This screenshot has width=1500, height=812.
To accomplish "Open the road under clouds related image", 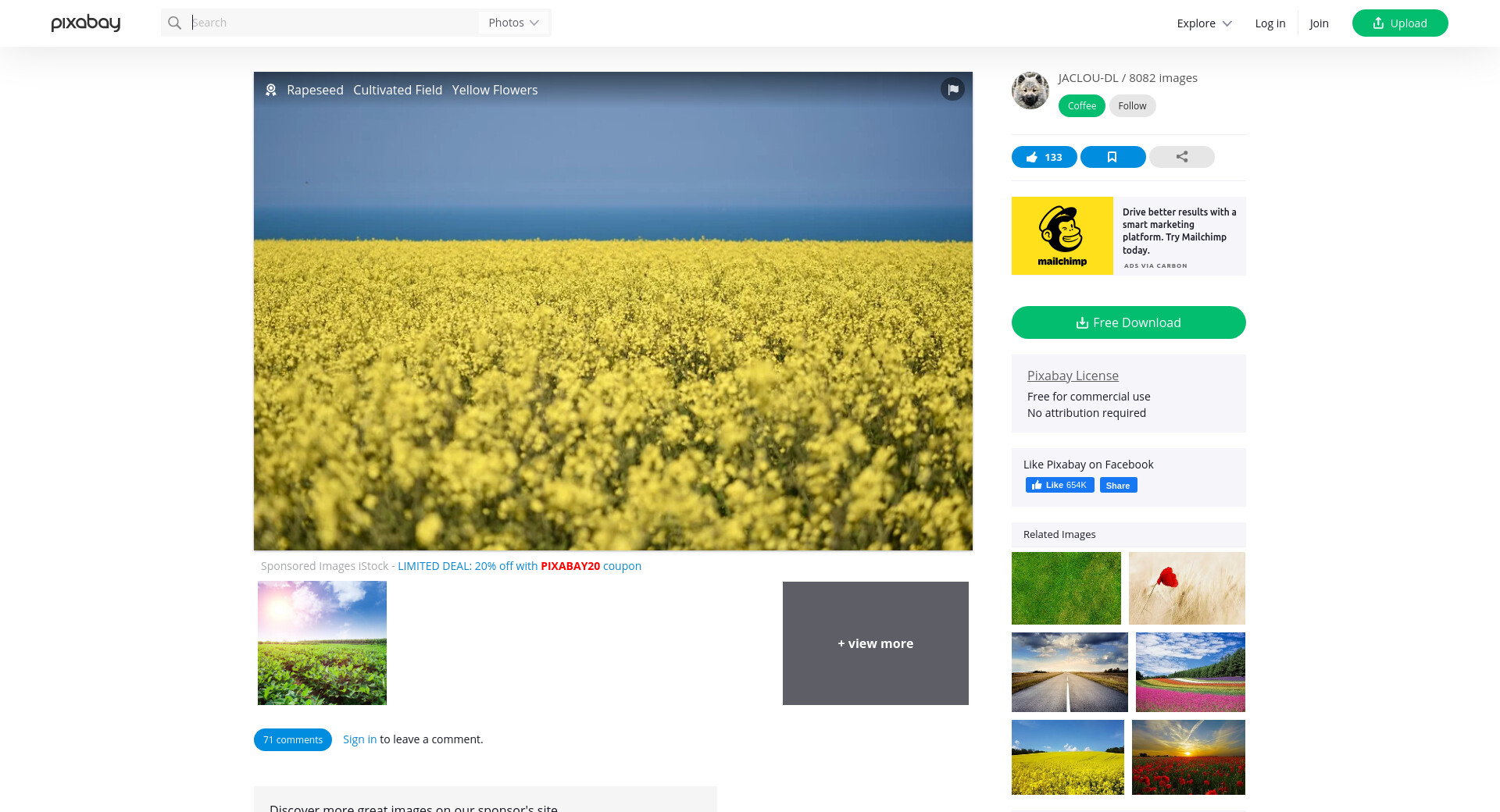I will (1070, 672).
